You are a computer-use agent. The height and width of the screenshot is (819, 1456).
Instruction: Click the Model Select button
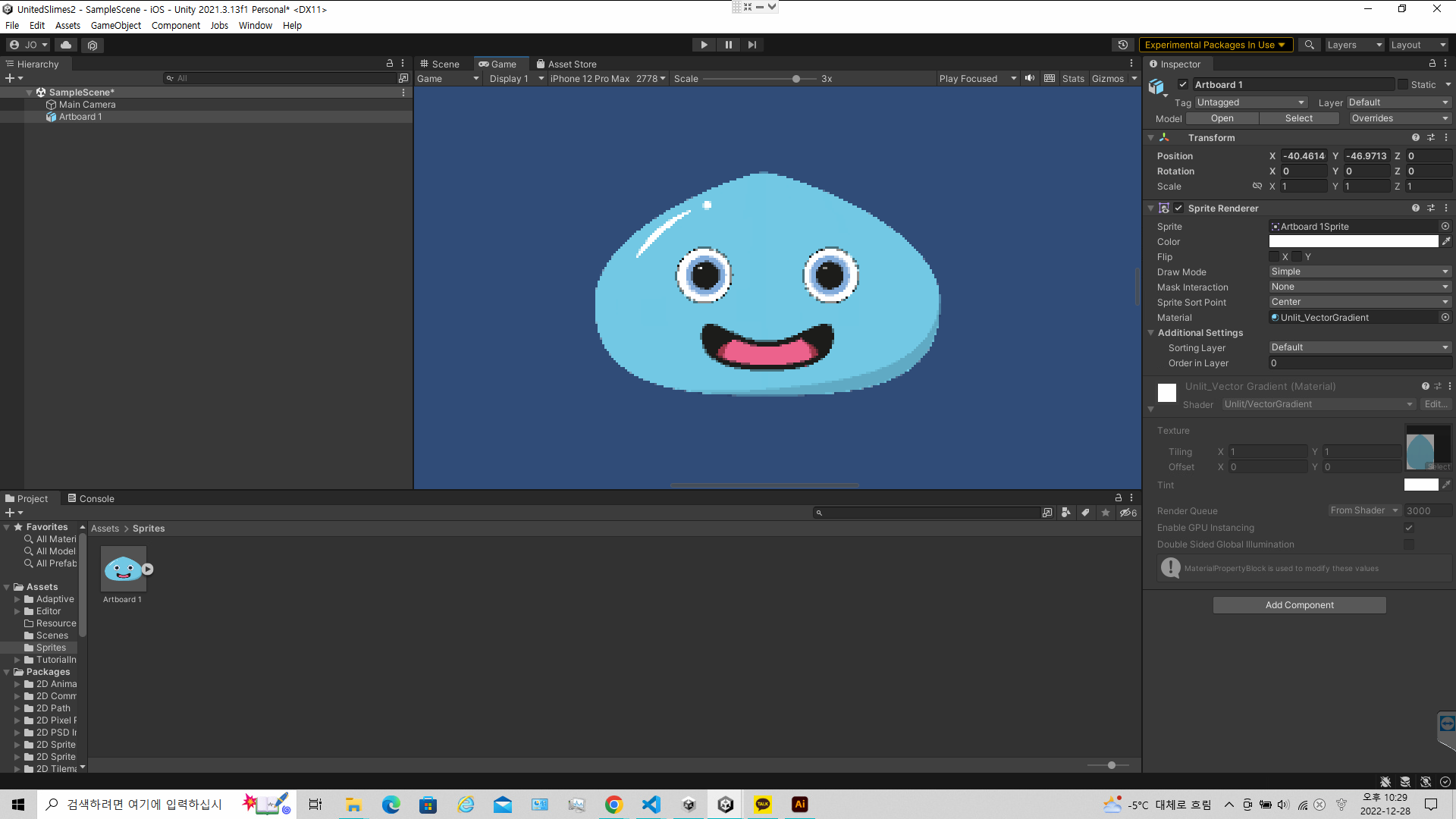tap(1299, 118)
